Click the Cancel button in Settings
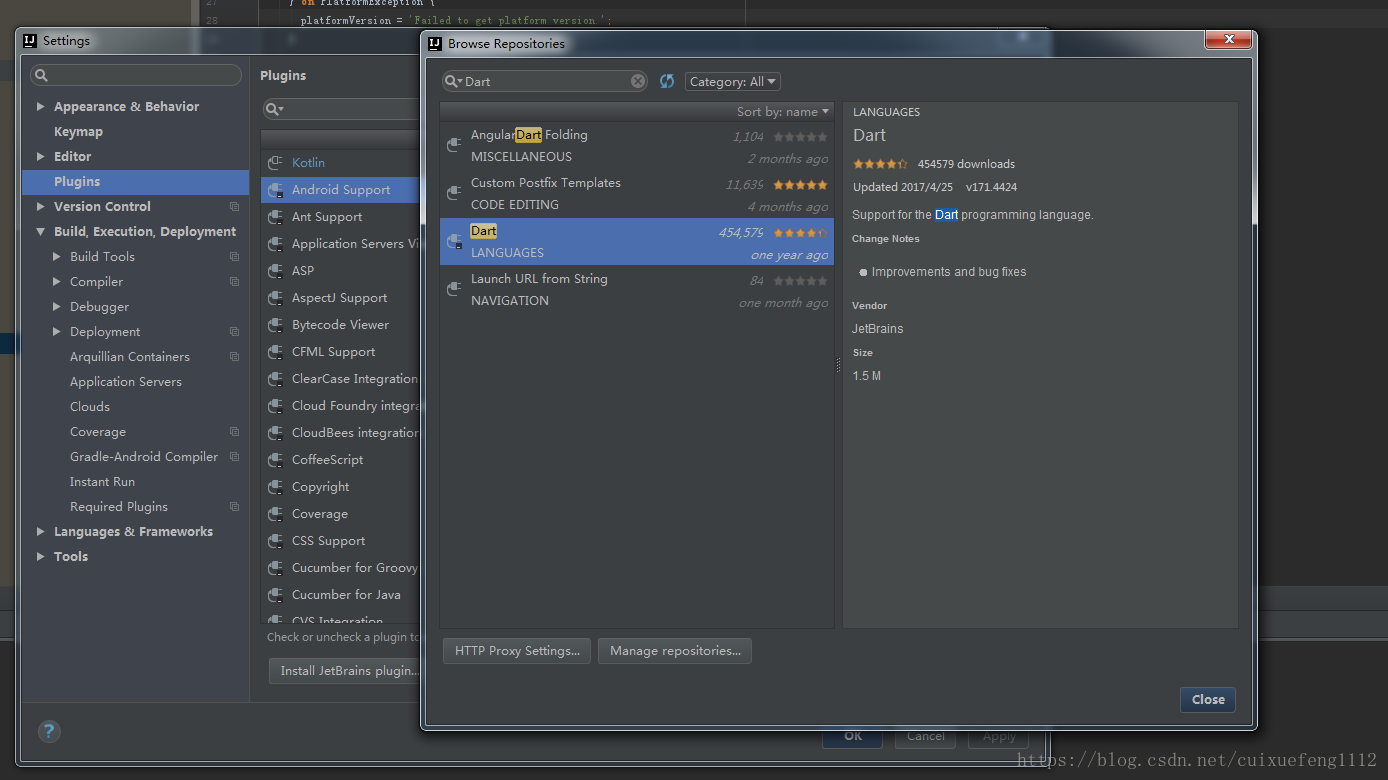 [925, 736]
